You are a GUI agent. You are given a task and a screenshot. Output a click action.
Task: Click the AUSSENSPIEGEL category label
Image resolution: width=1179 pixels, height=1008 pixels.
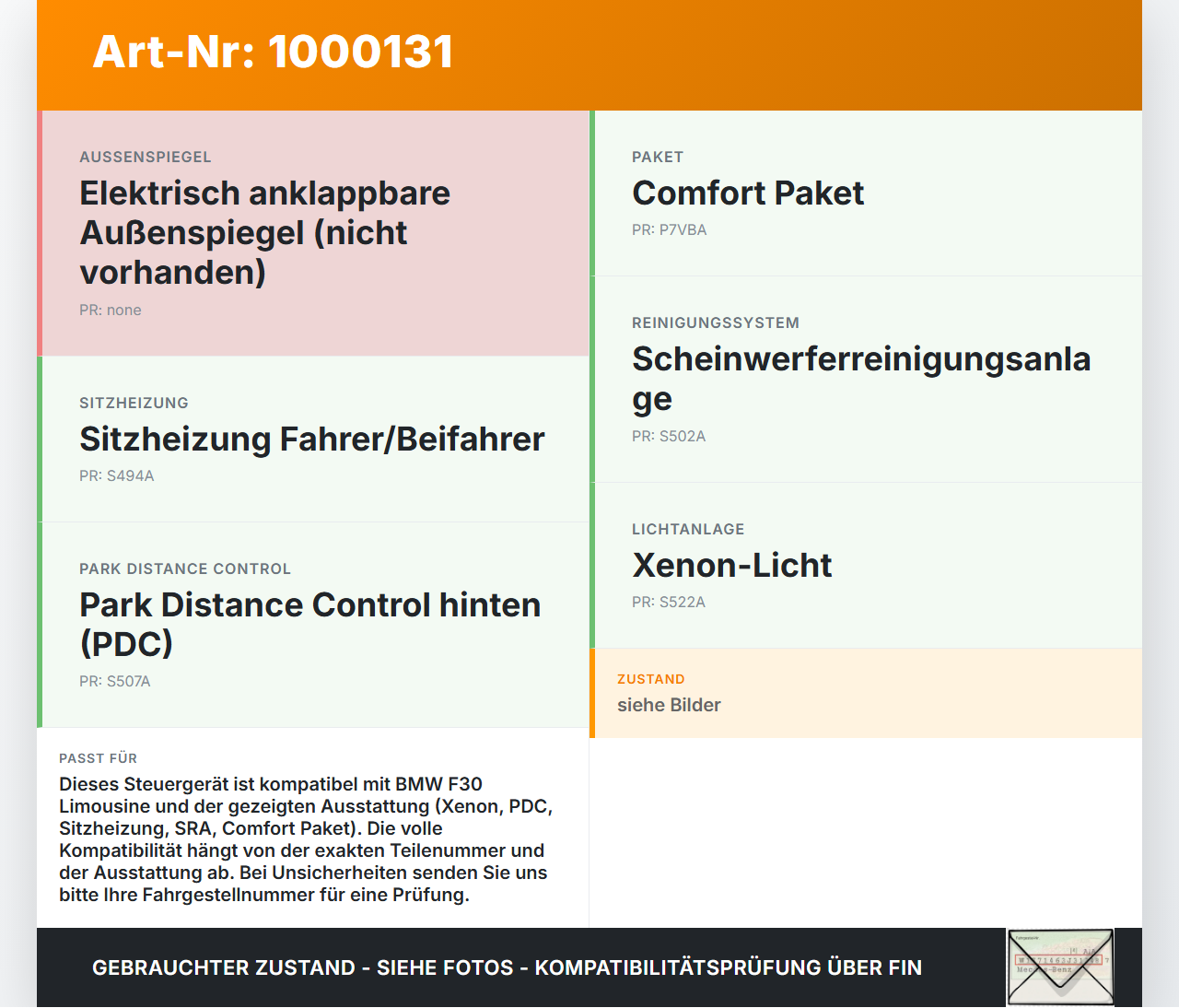point(146,157)
